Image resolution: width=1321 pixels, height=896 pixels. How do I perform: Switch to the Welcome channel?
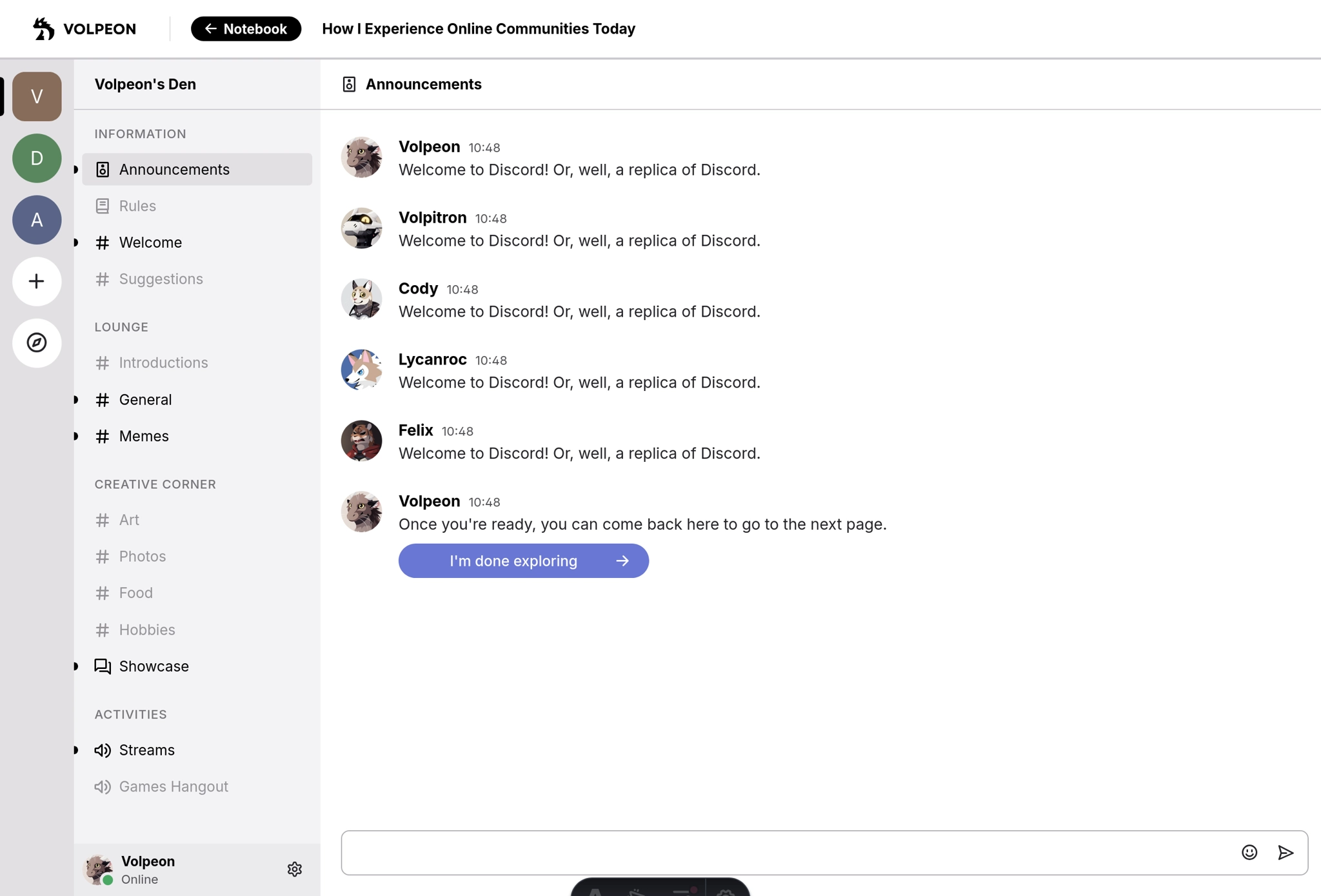tap(150, 243)
